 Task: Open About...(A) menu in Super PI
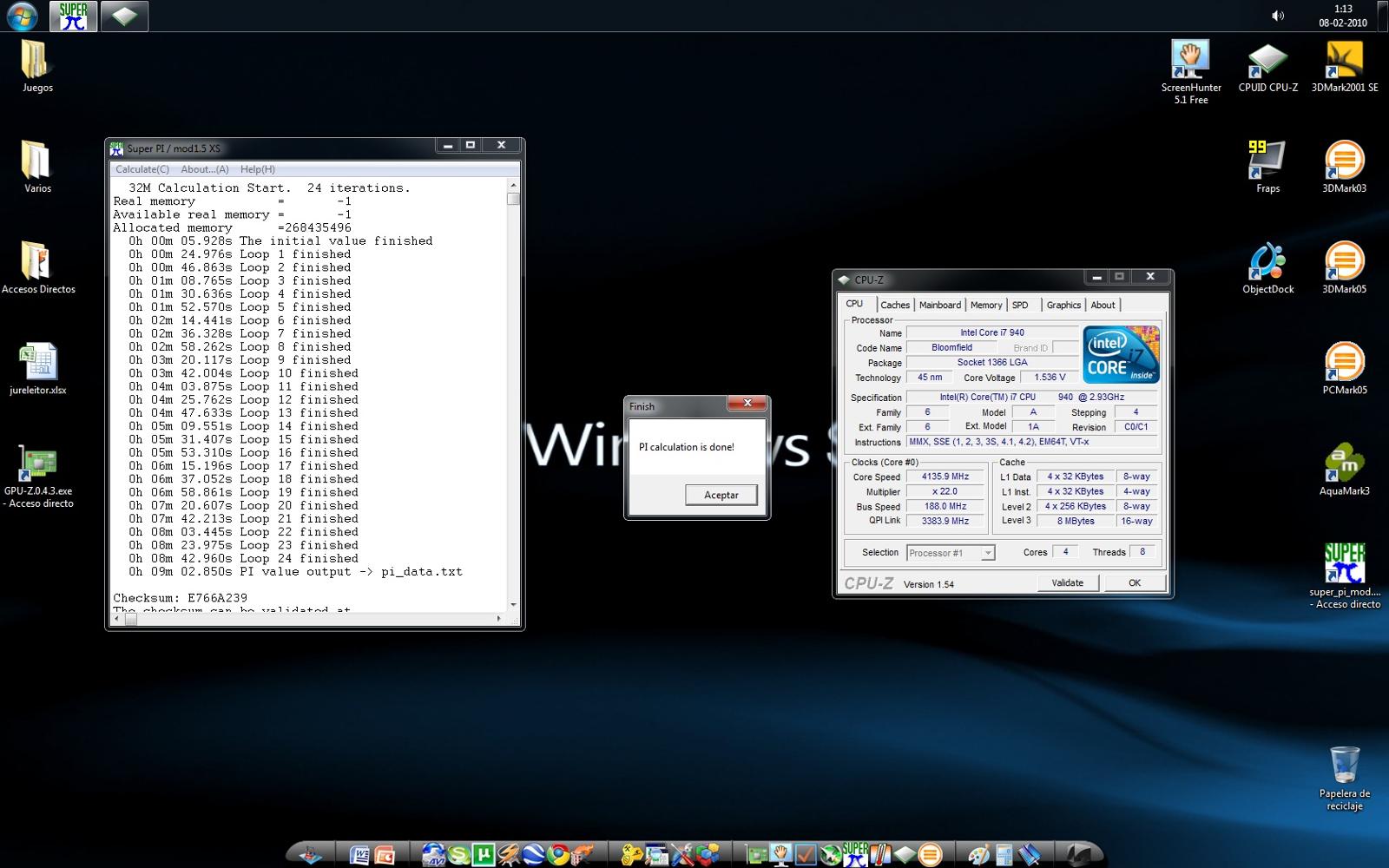pos(205,169)
